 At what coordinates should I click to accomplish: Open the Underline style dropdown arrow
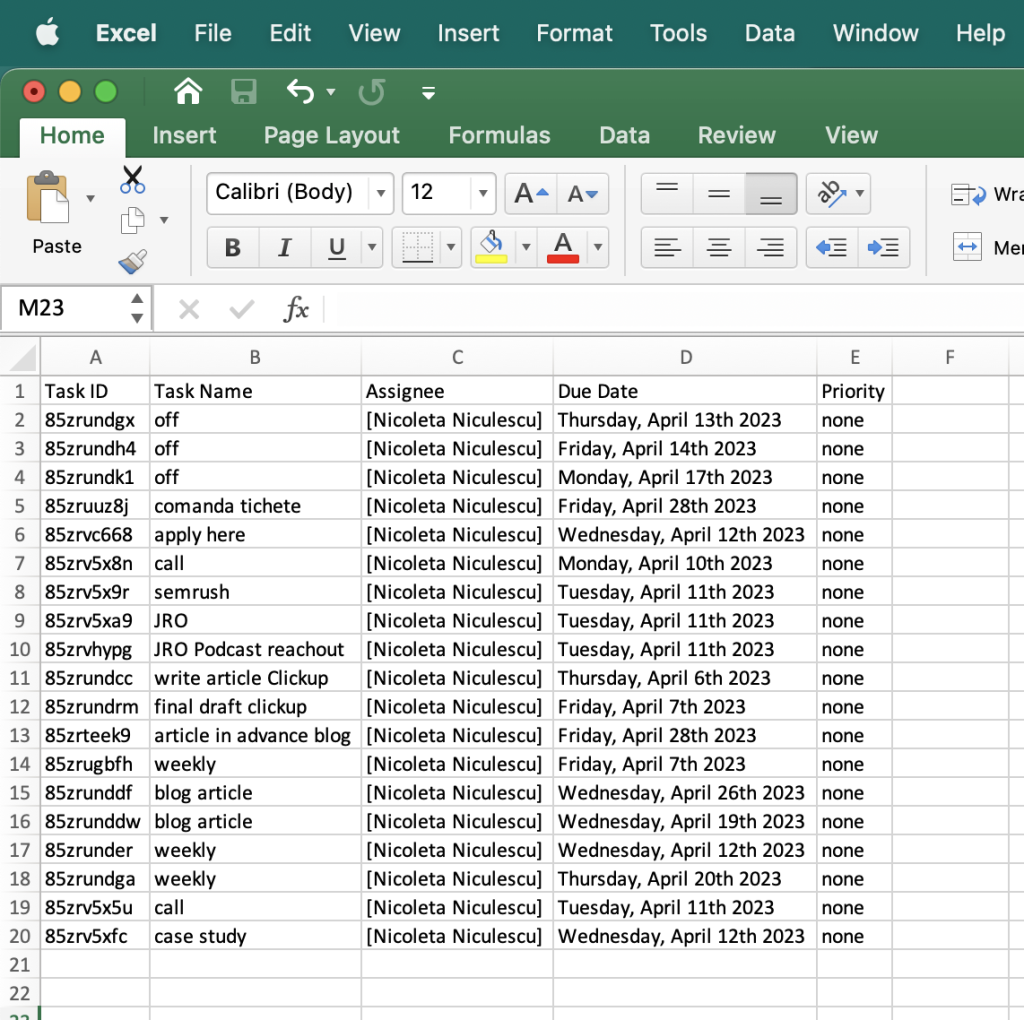pos(372,247)
